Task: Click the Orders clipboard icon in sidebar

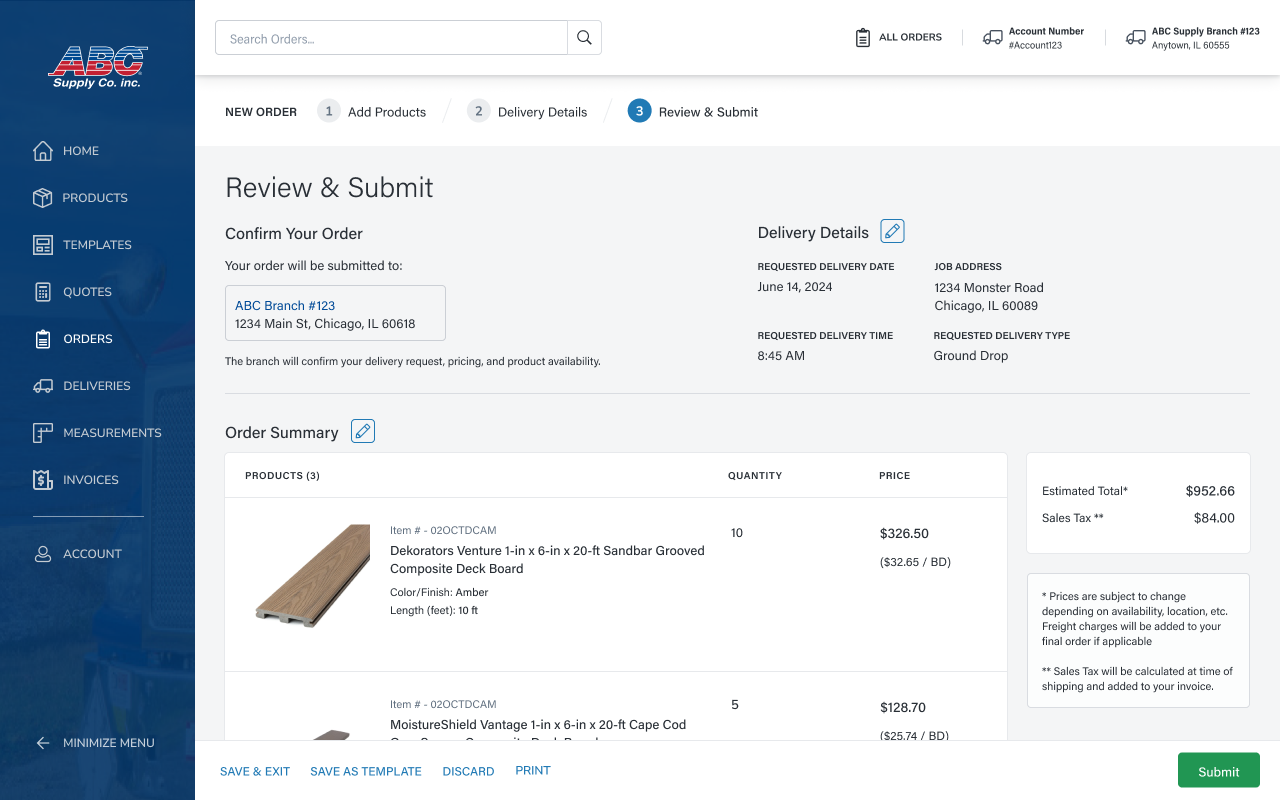Action: (43, 339)
